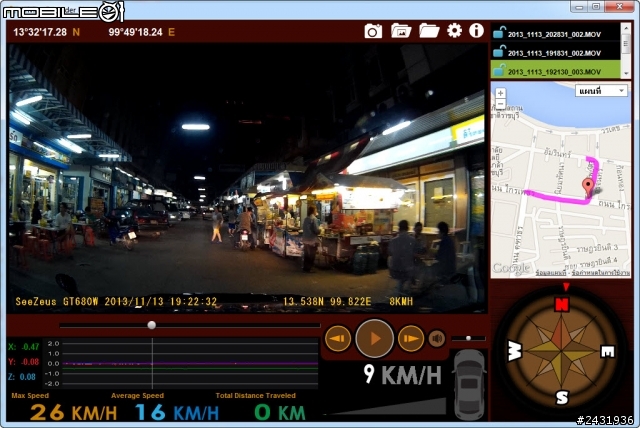Select file 2013_1113_202831_002.MOV

pyautogui.click(x=556, y=33)
